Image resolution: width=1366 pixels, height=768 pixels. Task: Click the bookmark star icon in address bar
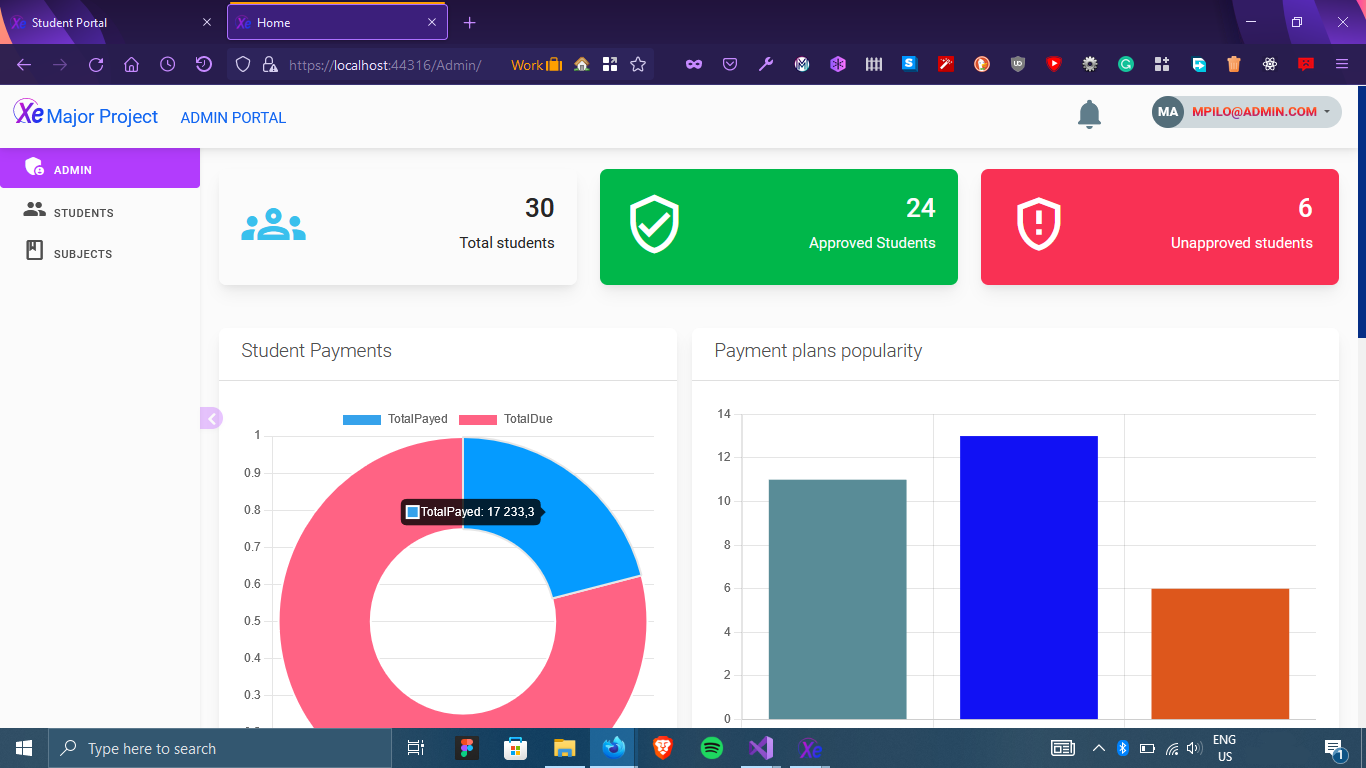pyautogui.click(x=638, y=65)
